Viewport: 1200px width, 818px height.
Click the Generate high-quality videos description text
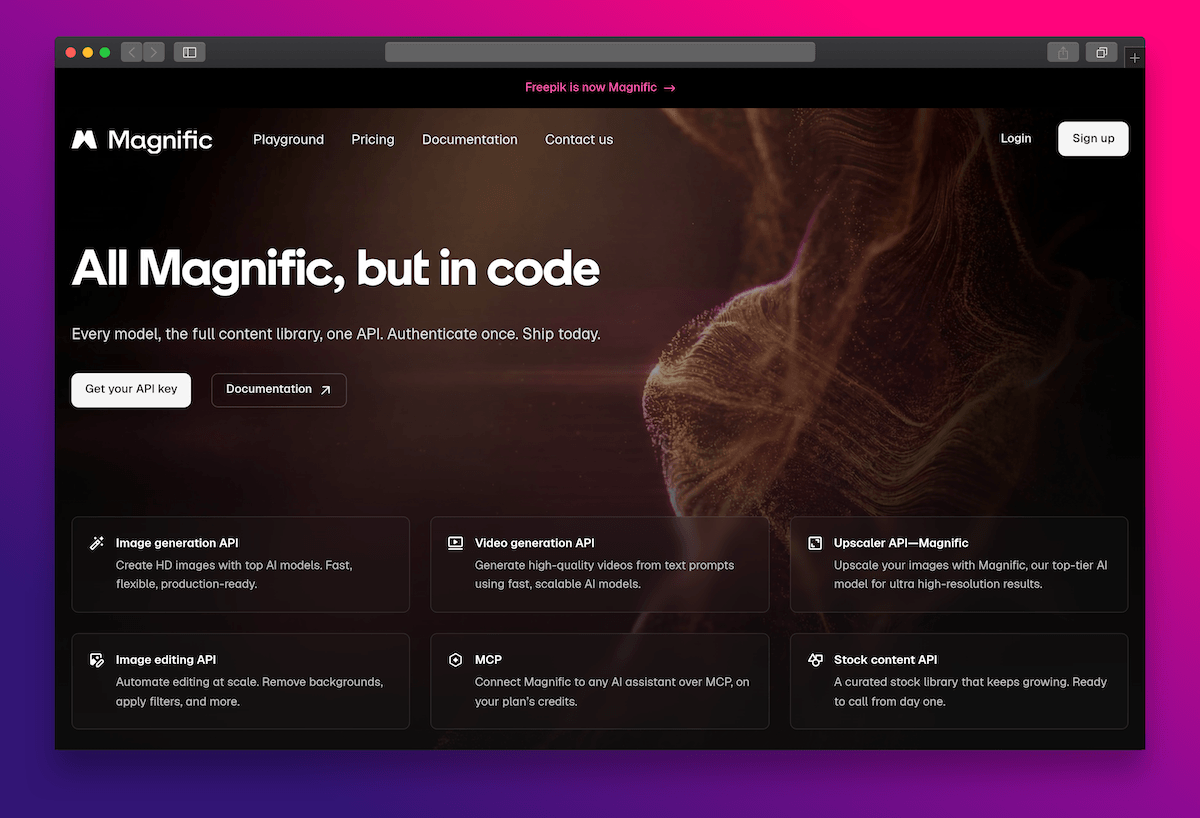[605, 575]
